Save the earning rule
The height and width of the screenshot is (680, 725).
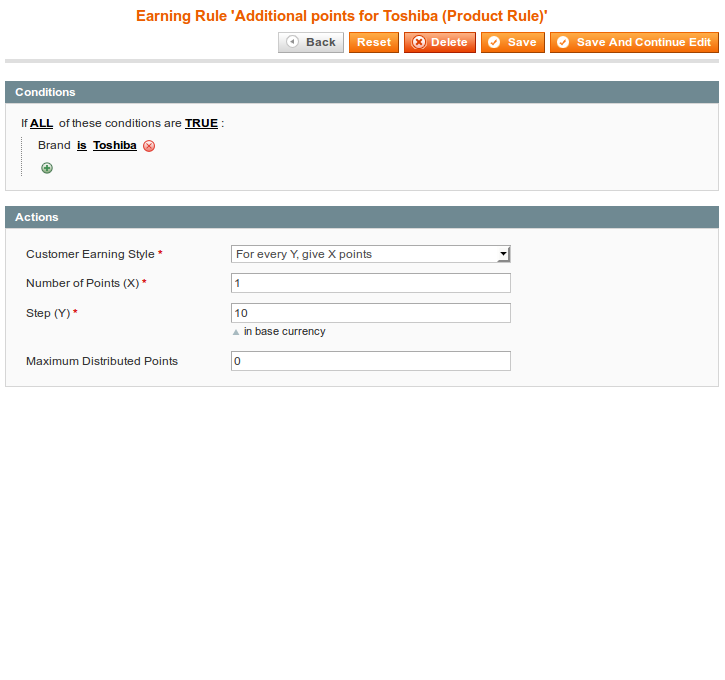point(513,43)
